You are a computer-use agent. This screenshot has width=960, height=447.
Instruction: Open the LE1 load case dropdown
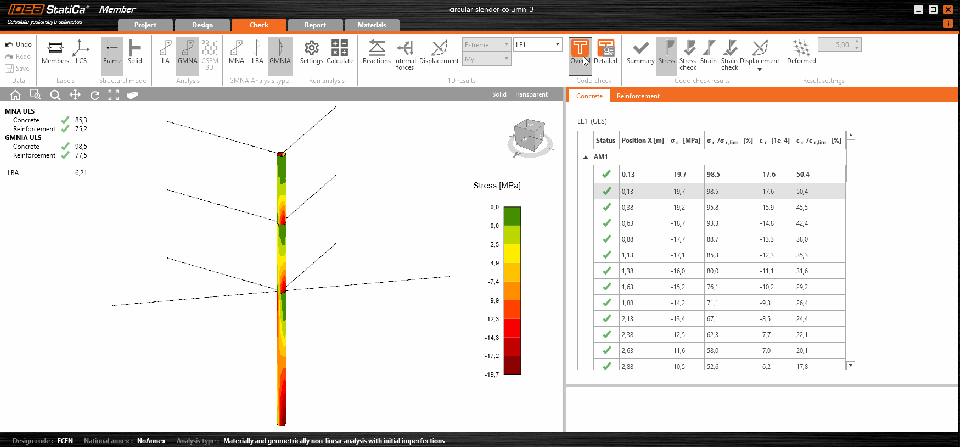(538, 45)
